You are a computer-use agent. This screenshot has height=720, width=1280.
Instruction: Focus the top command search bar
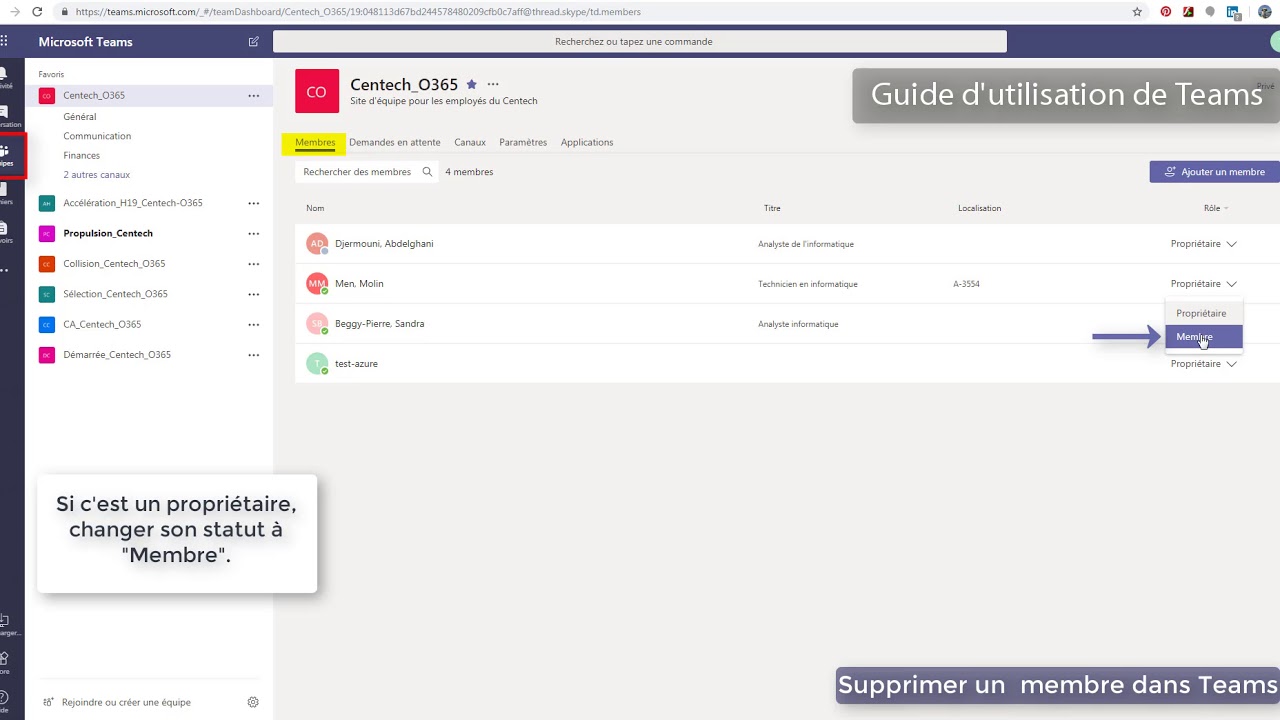pos(640,42)
